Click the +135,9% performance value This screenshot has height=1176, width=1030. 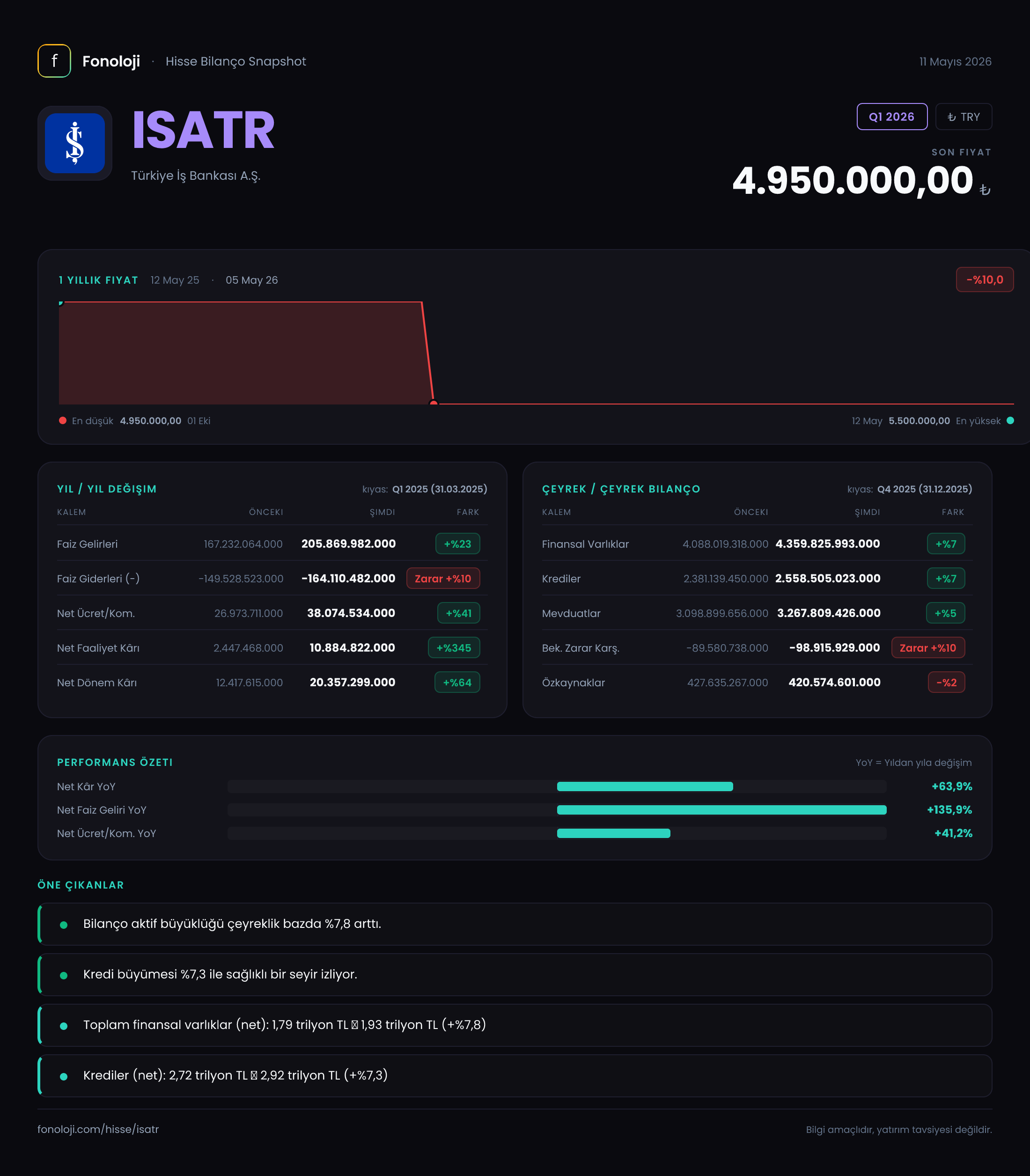coord(949,810)
